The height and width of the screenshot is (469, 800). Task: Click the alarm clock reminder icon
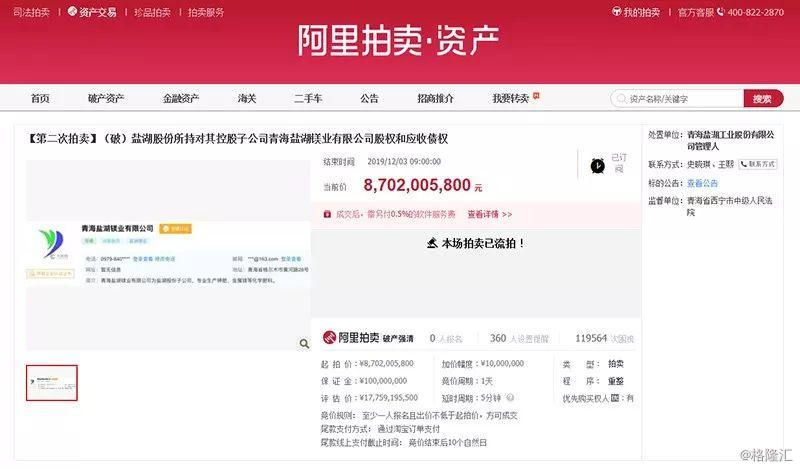point(597,165)
